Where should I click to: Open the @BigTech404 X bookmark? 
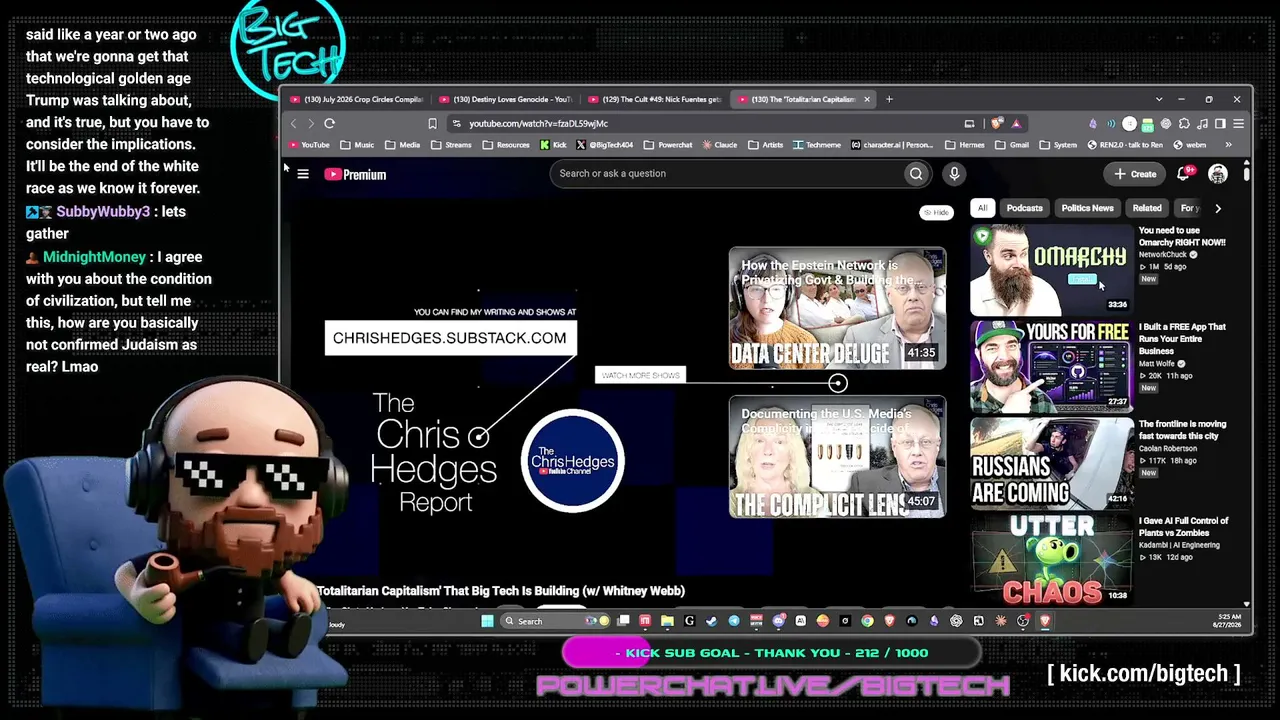coord(605,145)
